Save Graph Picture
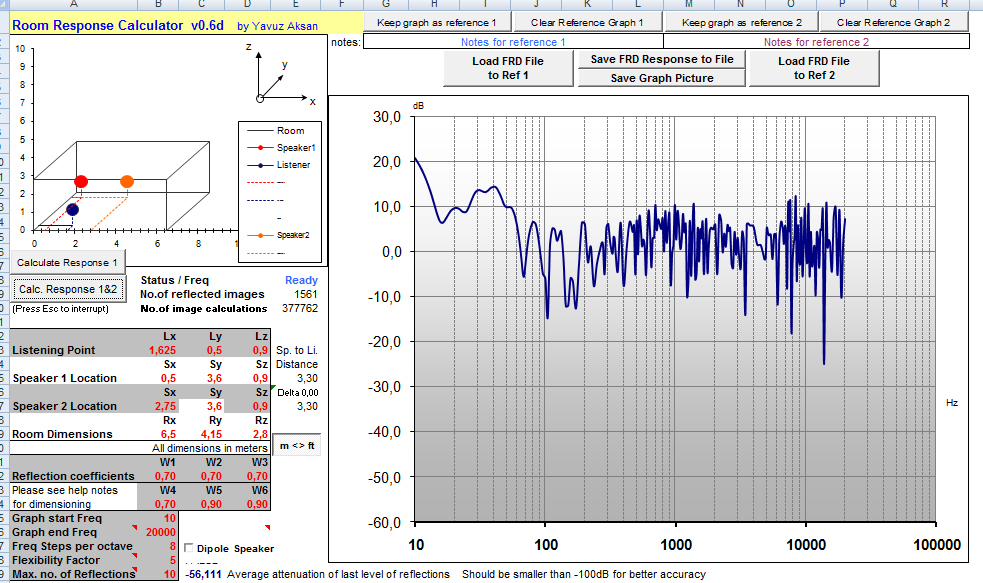Viewport: 983px width, 583px height. (661, 78)
